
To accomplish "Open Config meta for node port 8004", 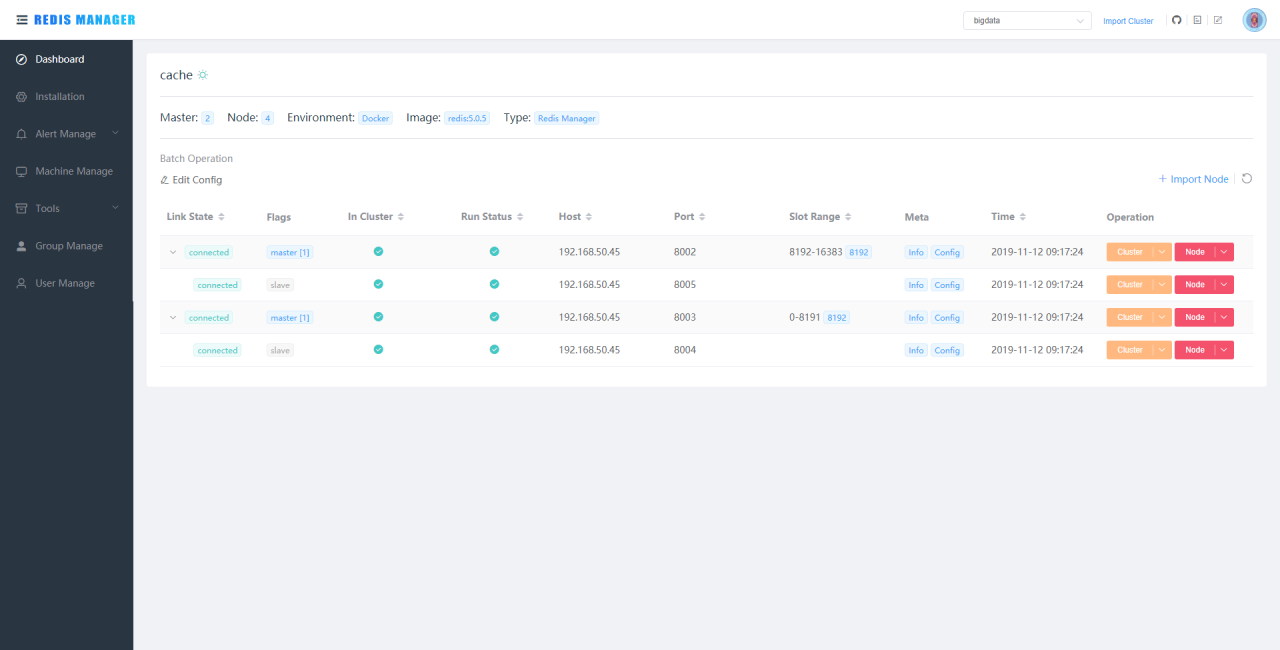I will coord(947,350).
